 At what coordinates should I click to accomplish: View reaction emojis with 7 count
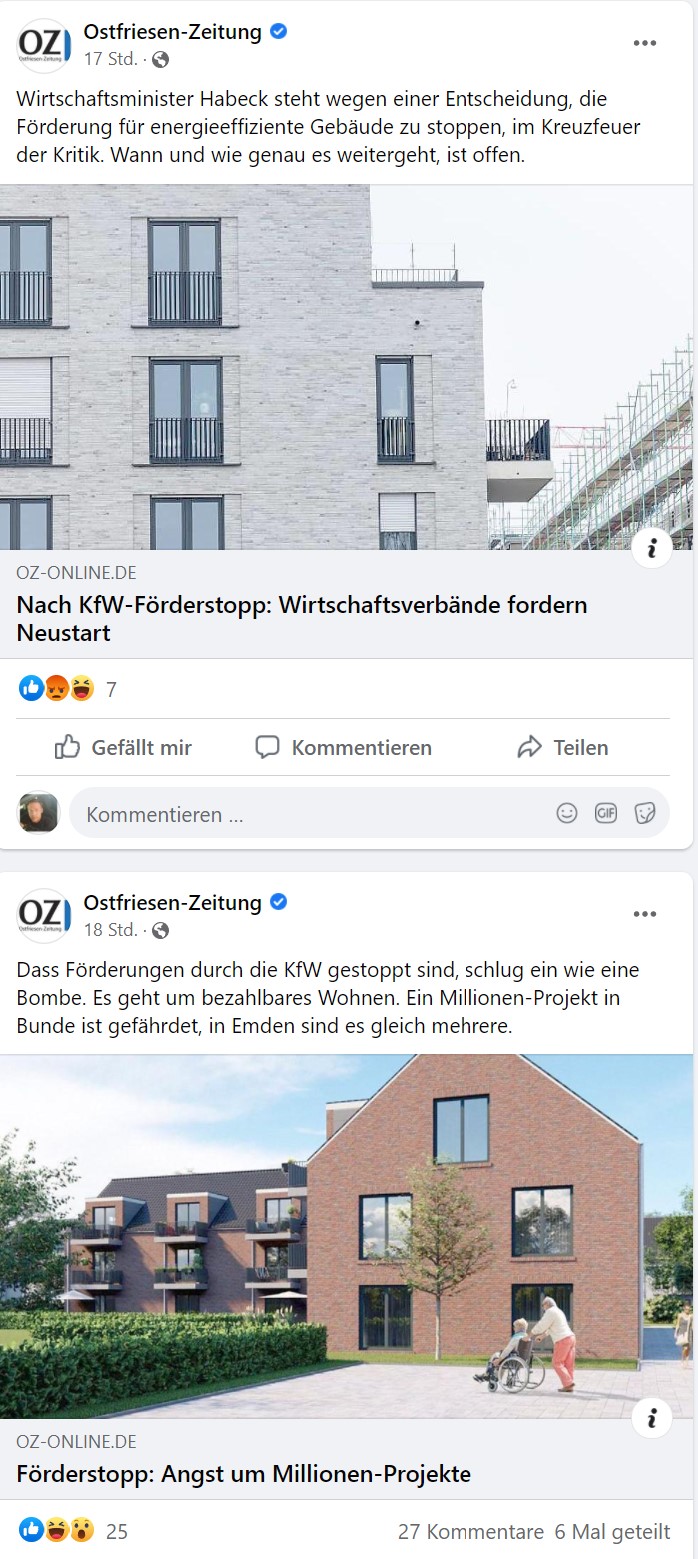[68, 689]
